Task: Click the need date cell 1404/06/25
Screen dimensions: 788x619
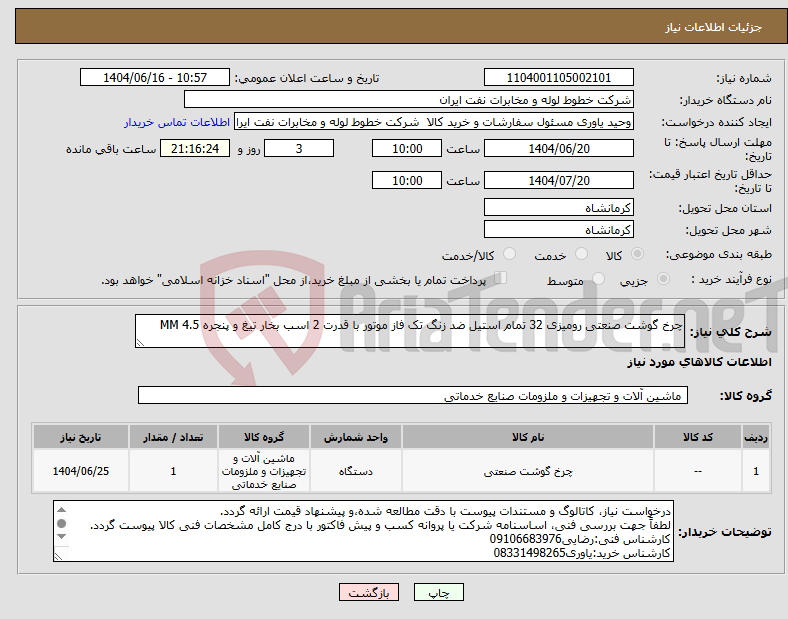Action: tap(81, 471)
